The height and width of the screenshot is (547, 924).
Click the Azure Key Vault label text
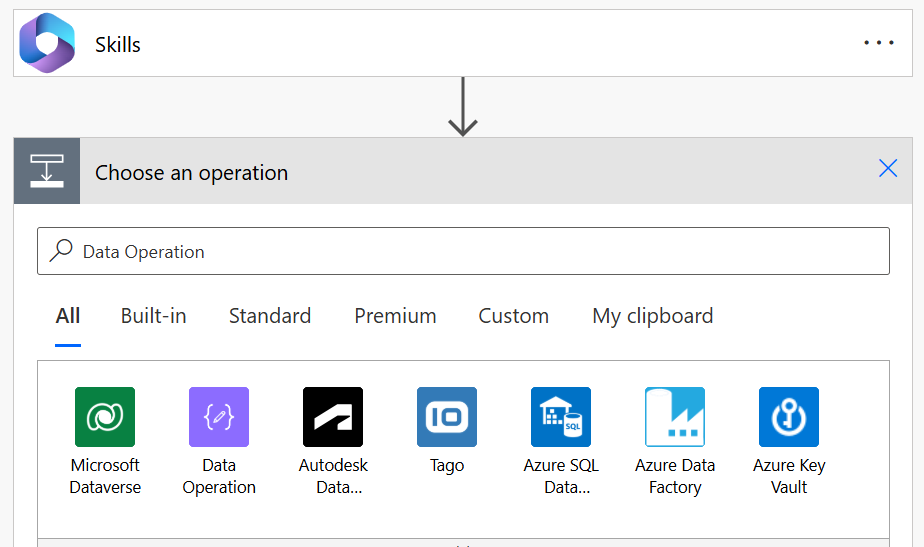[789, 476]
